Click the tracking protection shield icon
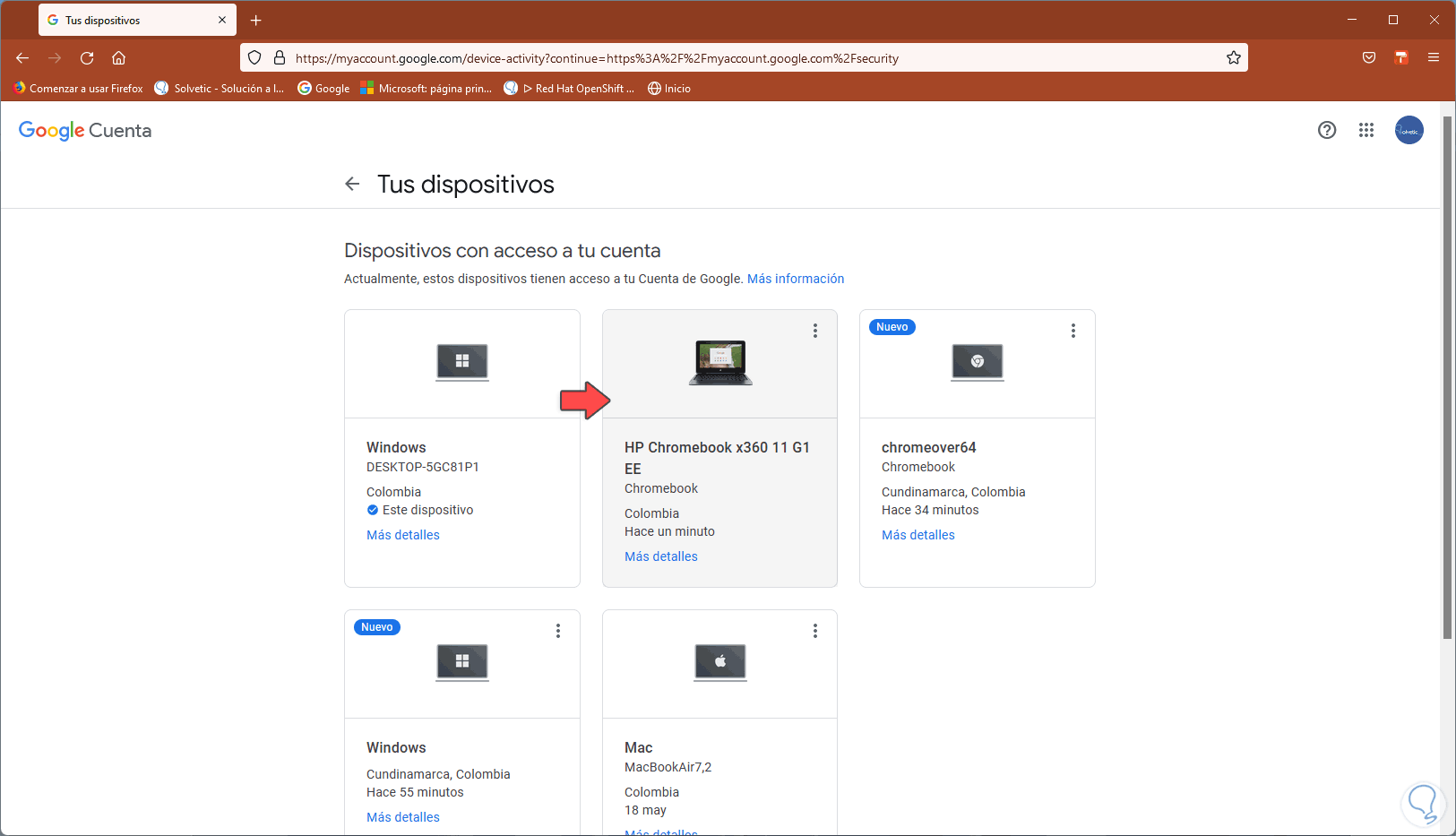This screenshot has width=1456, height=836. 254,58
